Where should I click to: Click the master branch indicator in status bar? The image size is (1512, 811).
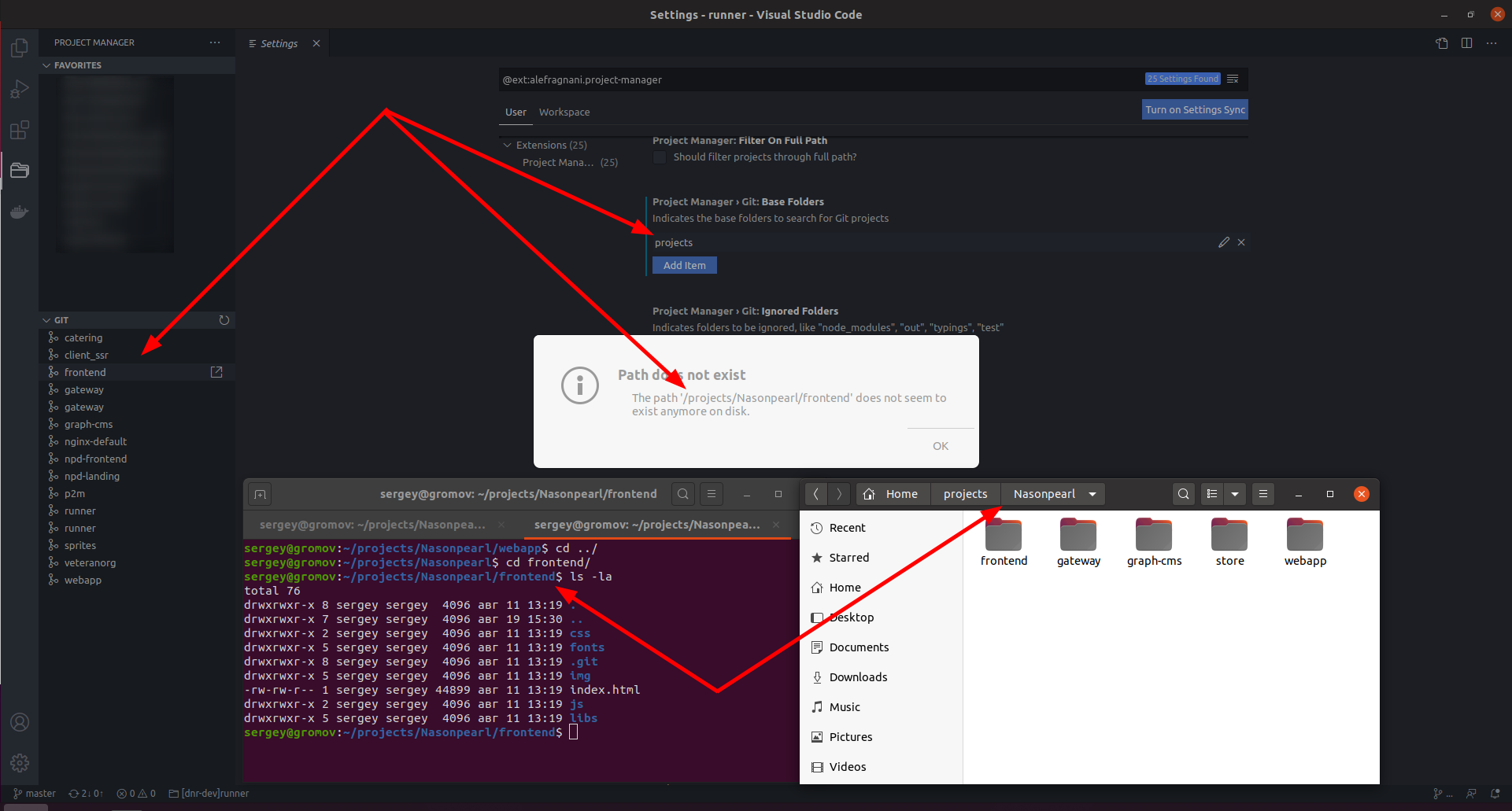coord(34,793)
